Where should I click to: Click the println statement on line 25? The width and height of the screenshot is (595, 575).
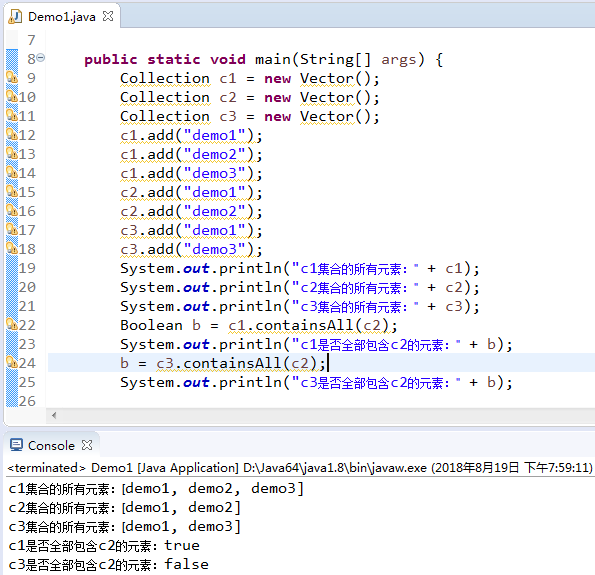(316, 383)
